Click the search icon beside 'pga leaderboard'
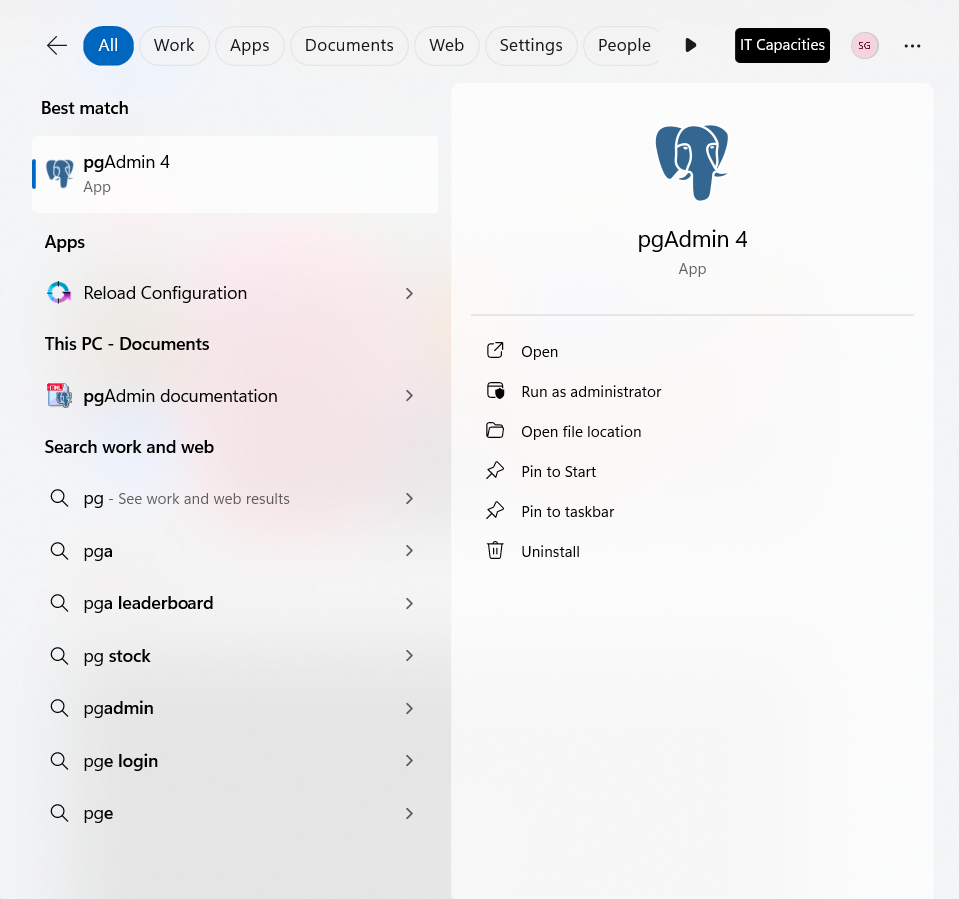Image resolution: width=959 pixels, height=899 pixels. coord(59,604)
